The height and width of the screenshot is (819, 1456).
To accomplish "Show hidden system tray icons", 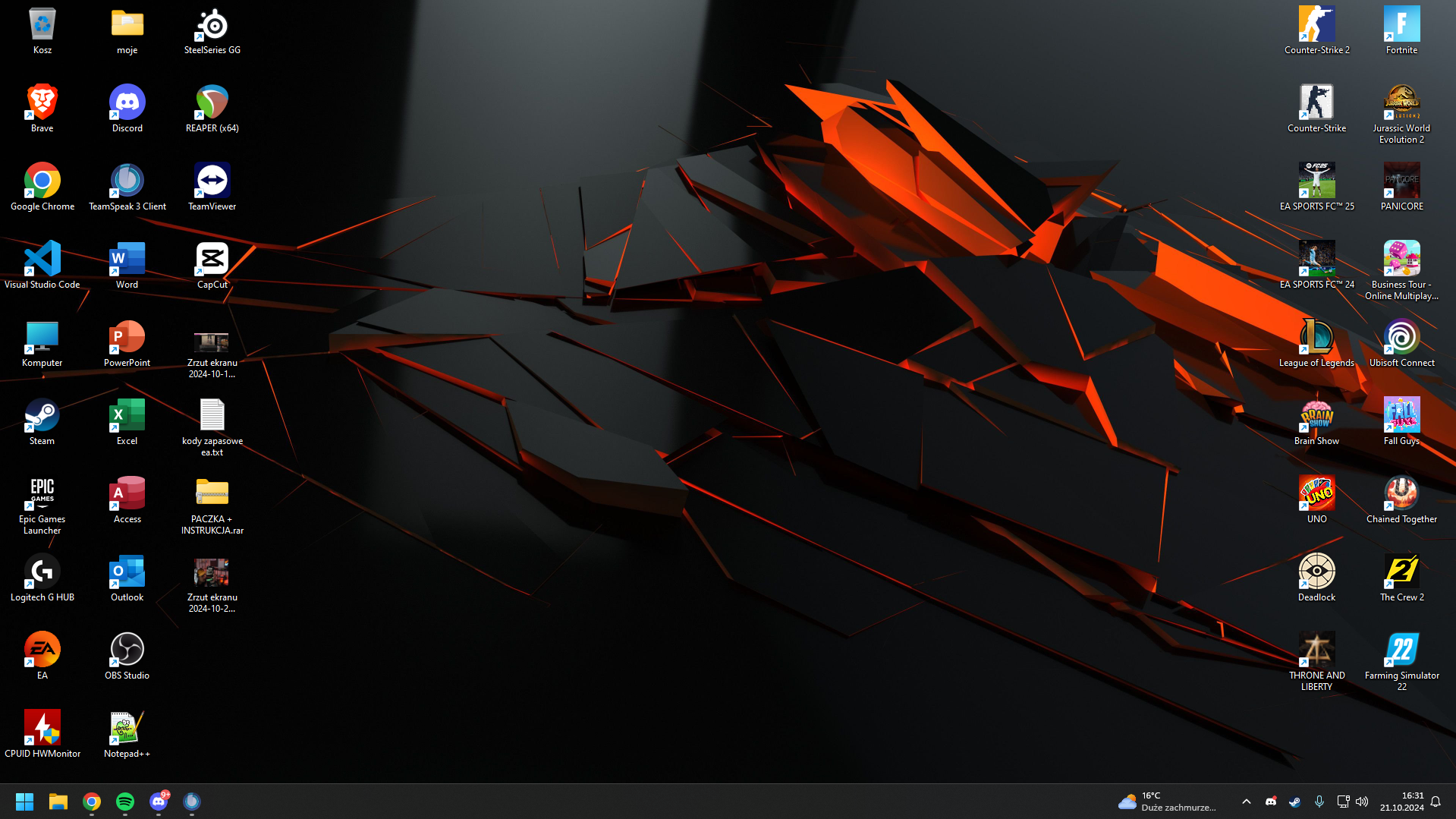I will click(1246, 802).
